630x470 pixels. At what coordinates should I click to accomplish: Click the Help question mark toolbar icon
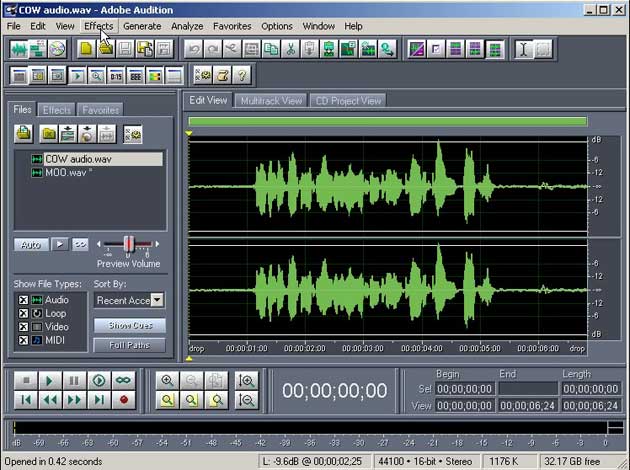(243, 75)
